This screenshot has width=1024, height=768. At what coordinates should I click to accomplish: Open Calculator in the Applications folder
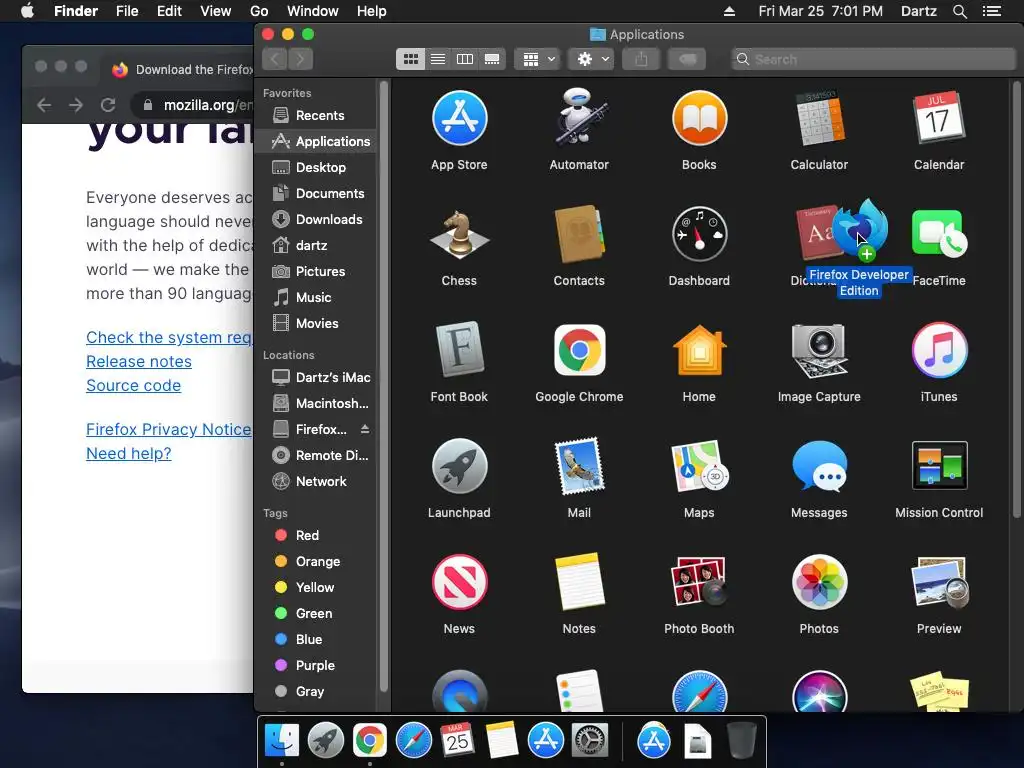[x=819, y=119]
